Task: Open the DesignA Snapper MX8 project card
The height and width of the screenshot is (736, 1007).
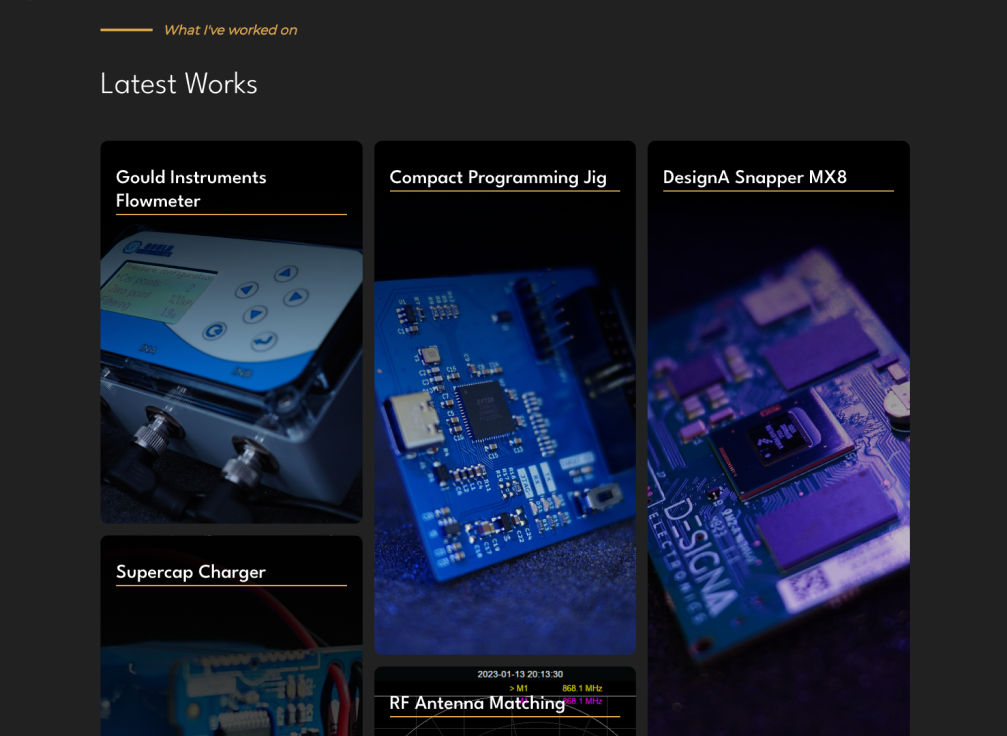Action: (x=778, y=439)
